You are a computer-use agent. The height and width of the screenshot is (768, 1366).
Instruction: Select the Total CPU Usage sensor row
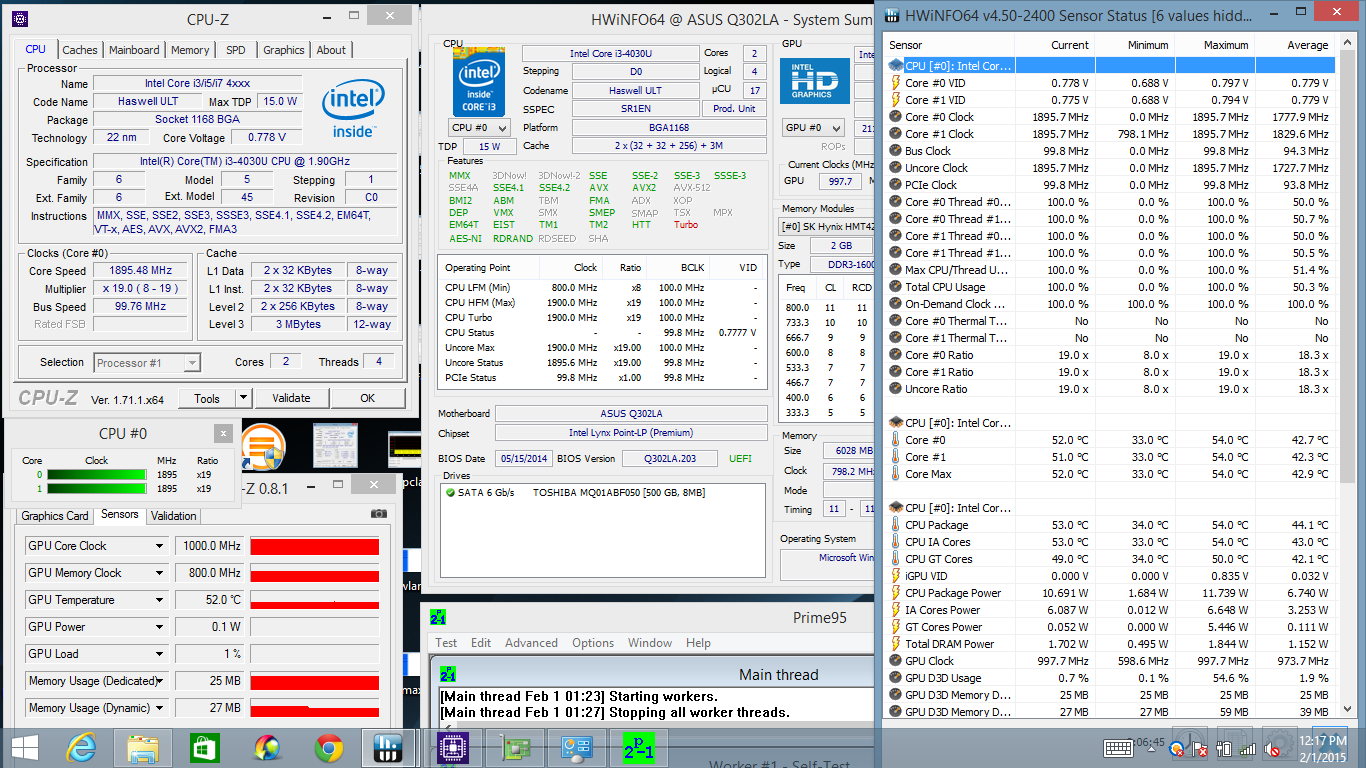[x=1110, y=287]
